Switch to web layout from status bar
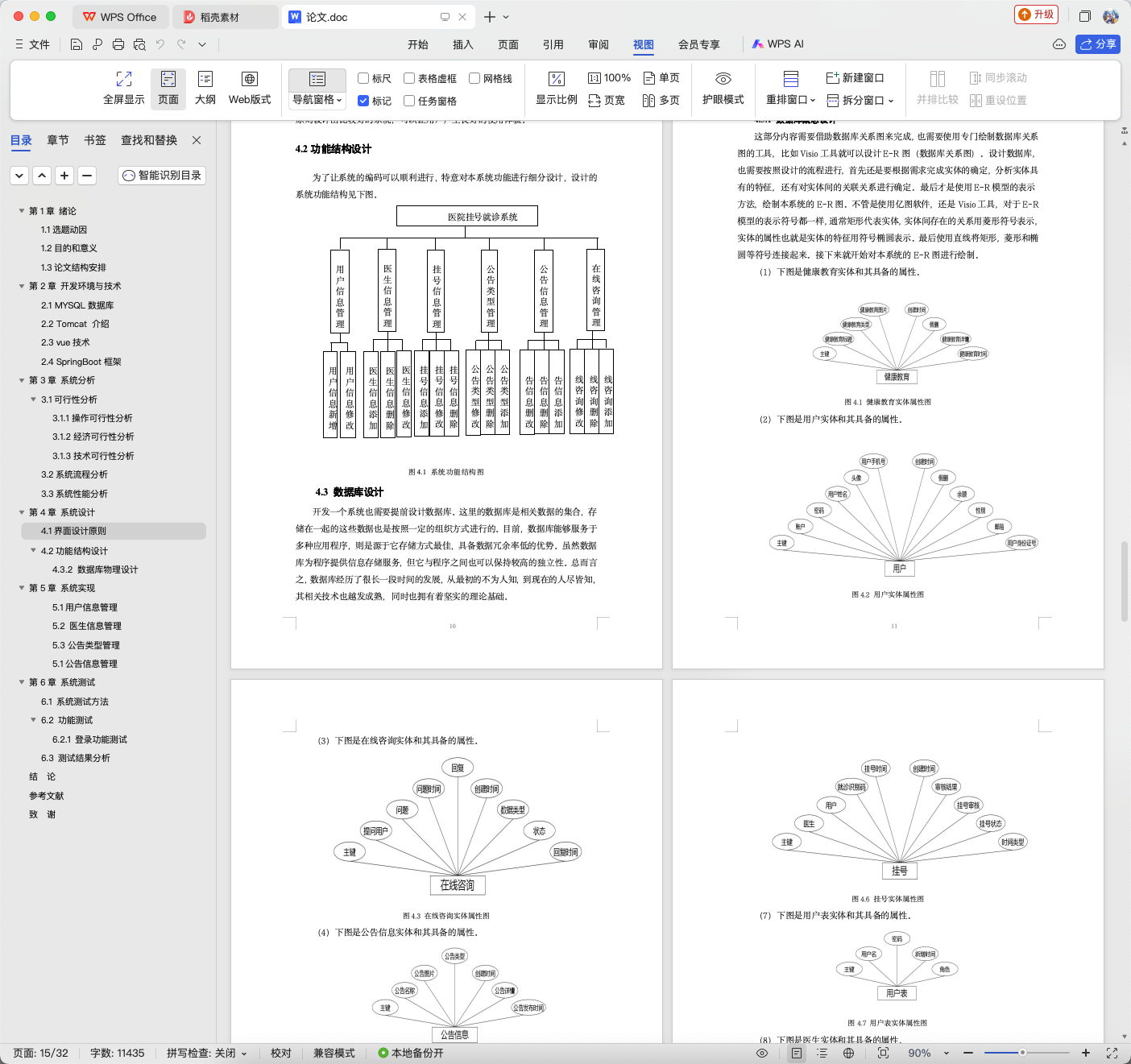 pos(848,1053)
